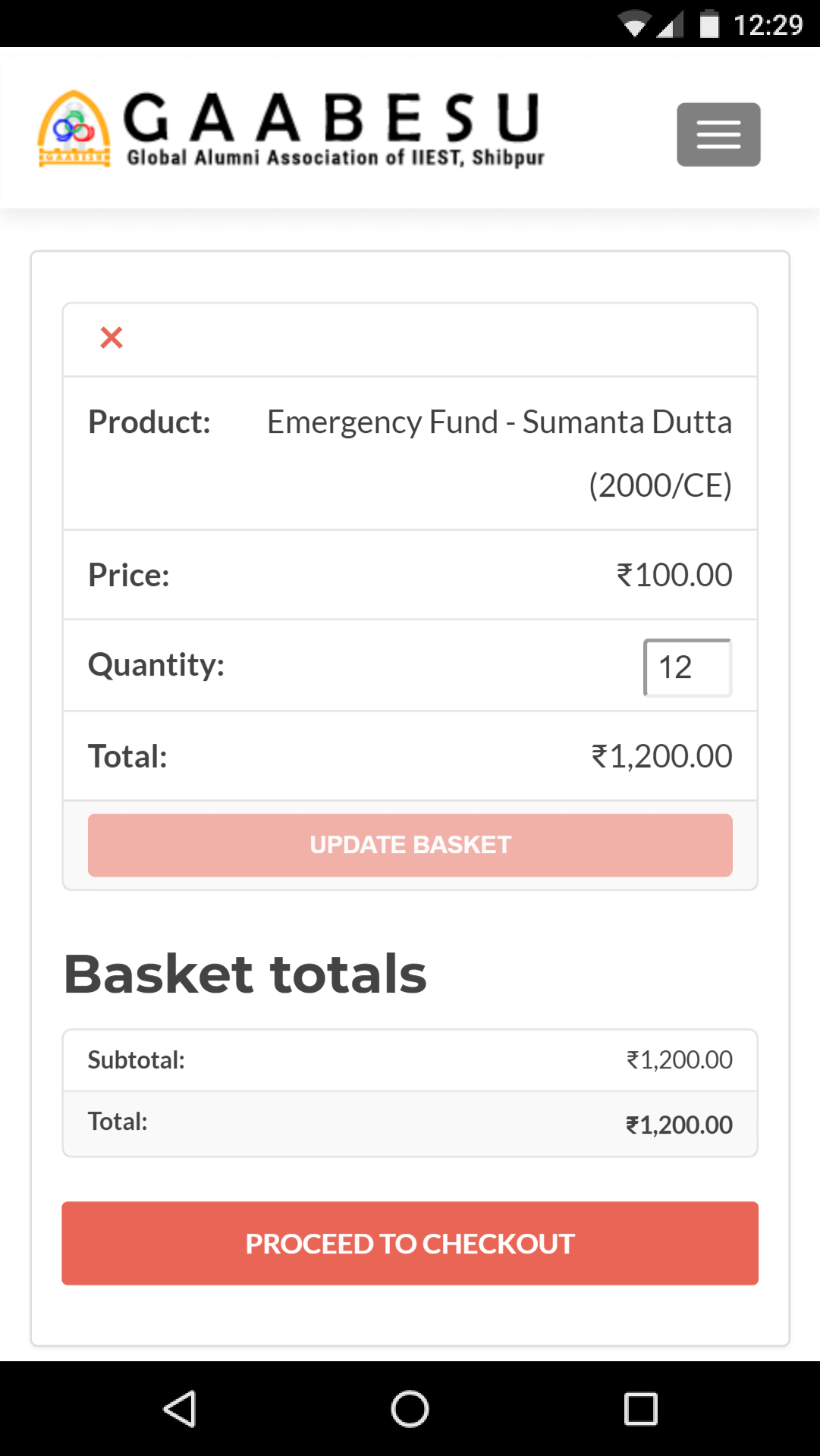Proceed to checkout

pos(410,1243)
